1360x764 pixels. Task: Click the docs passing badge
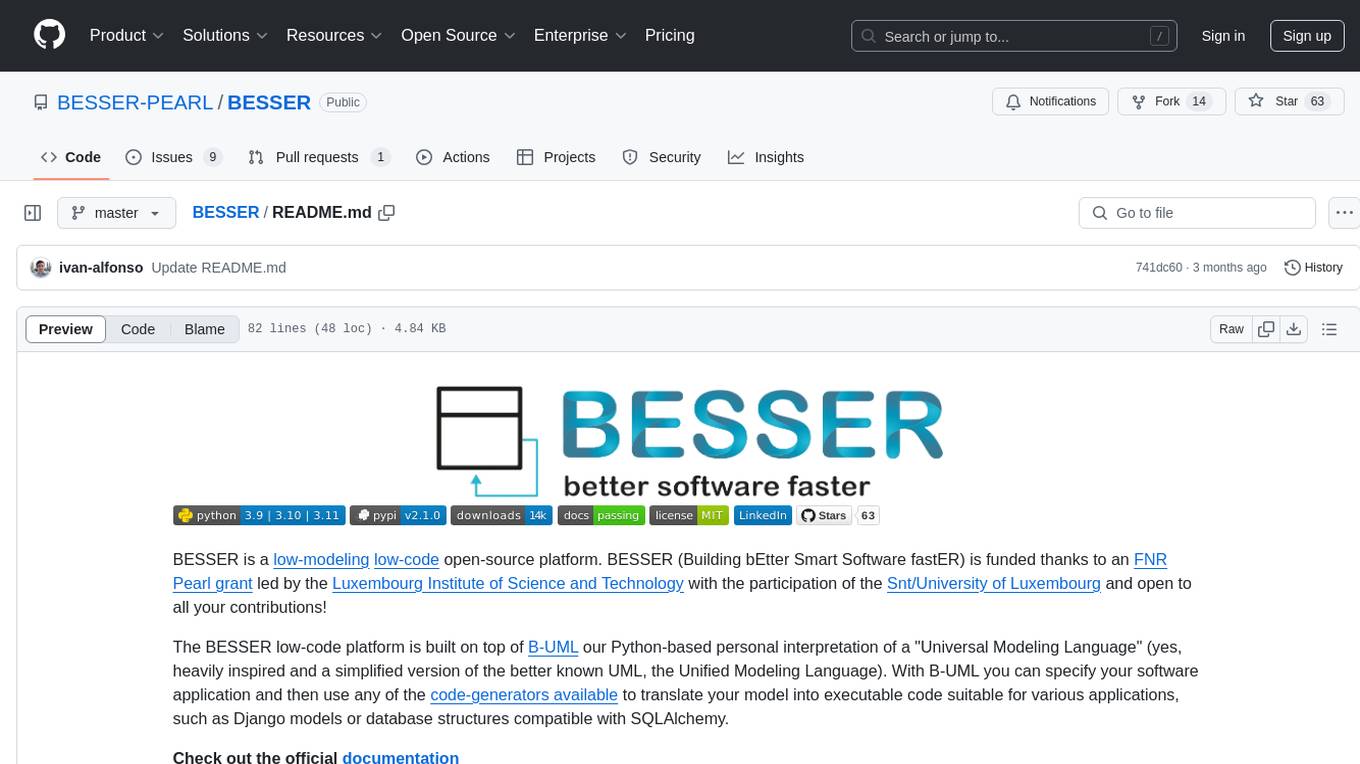[601, 515]
